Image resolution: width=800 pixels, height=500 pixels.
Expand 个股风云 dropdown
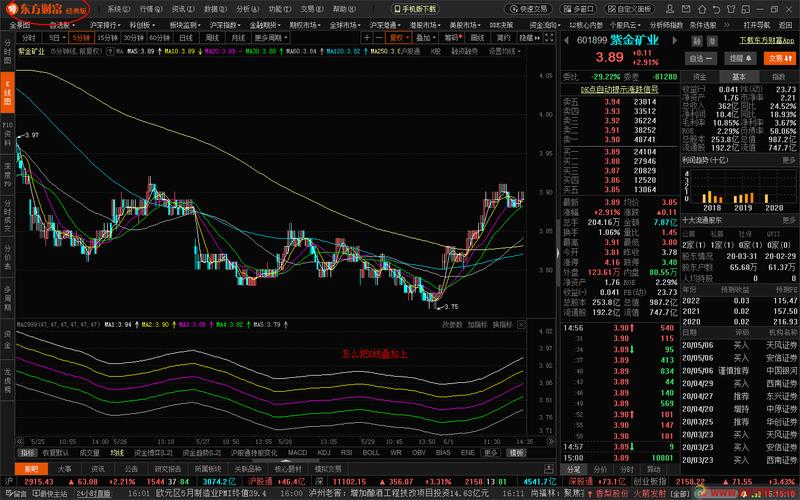628,25
